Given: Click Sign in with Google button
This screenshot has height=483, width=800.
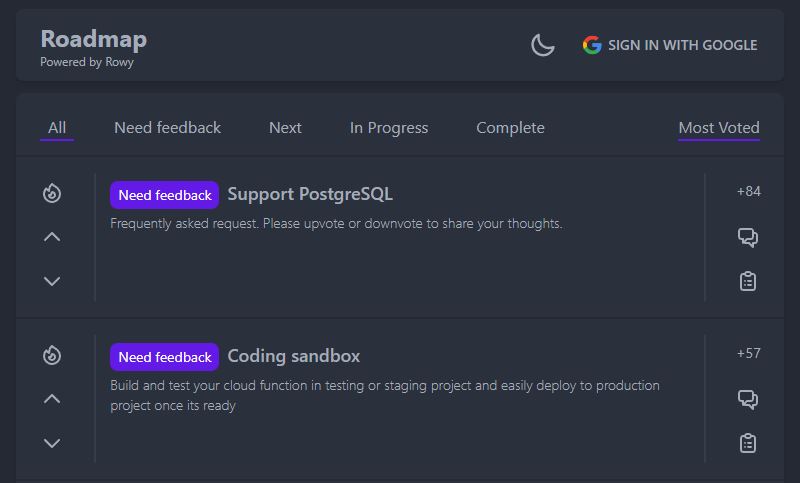Looking at the screenshot, I should point(670,45).
